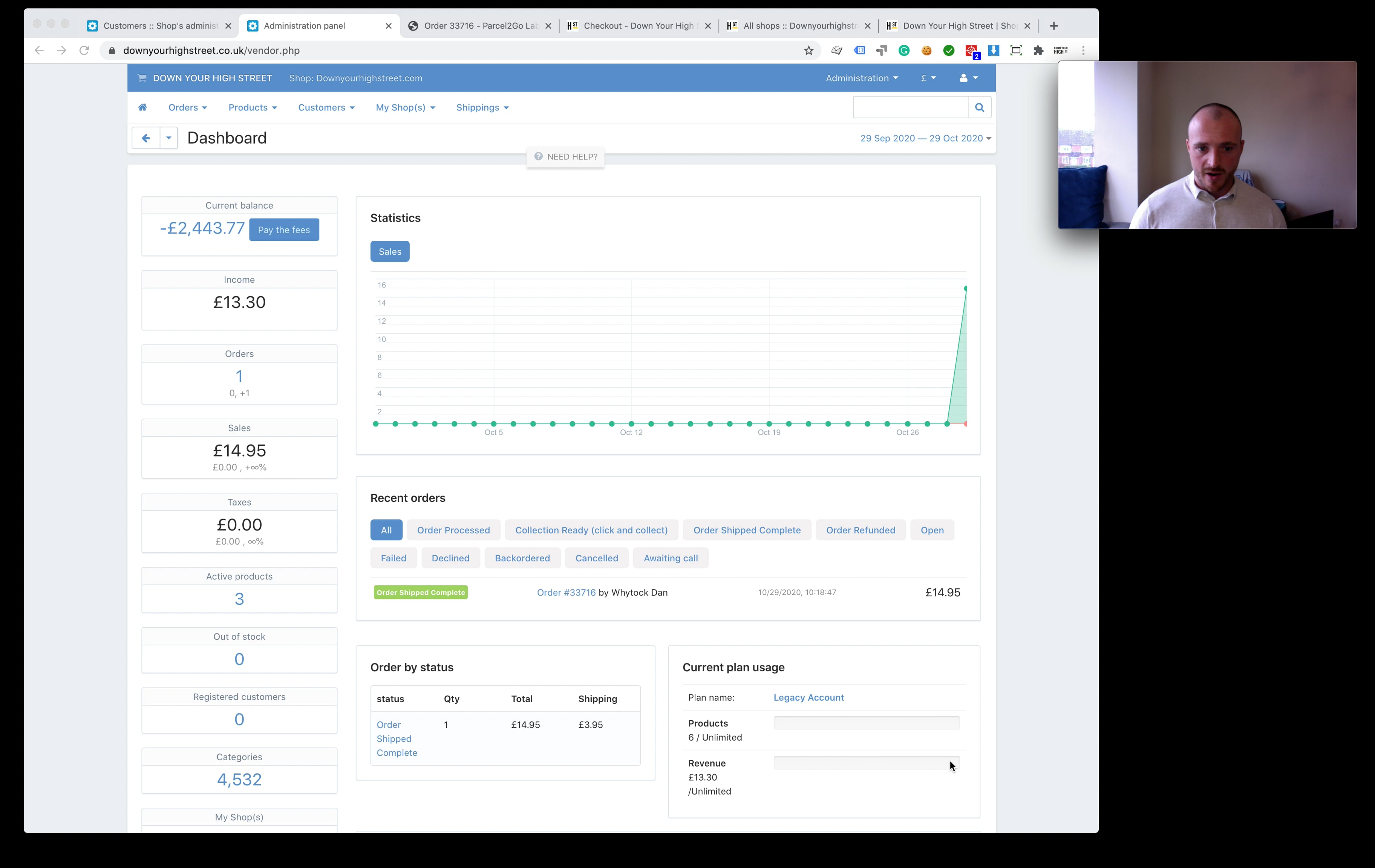Bookmark page with the star icon
Screen dimensions: 1375x868
pyautogui.click(x=808, y=51)
